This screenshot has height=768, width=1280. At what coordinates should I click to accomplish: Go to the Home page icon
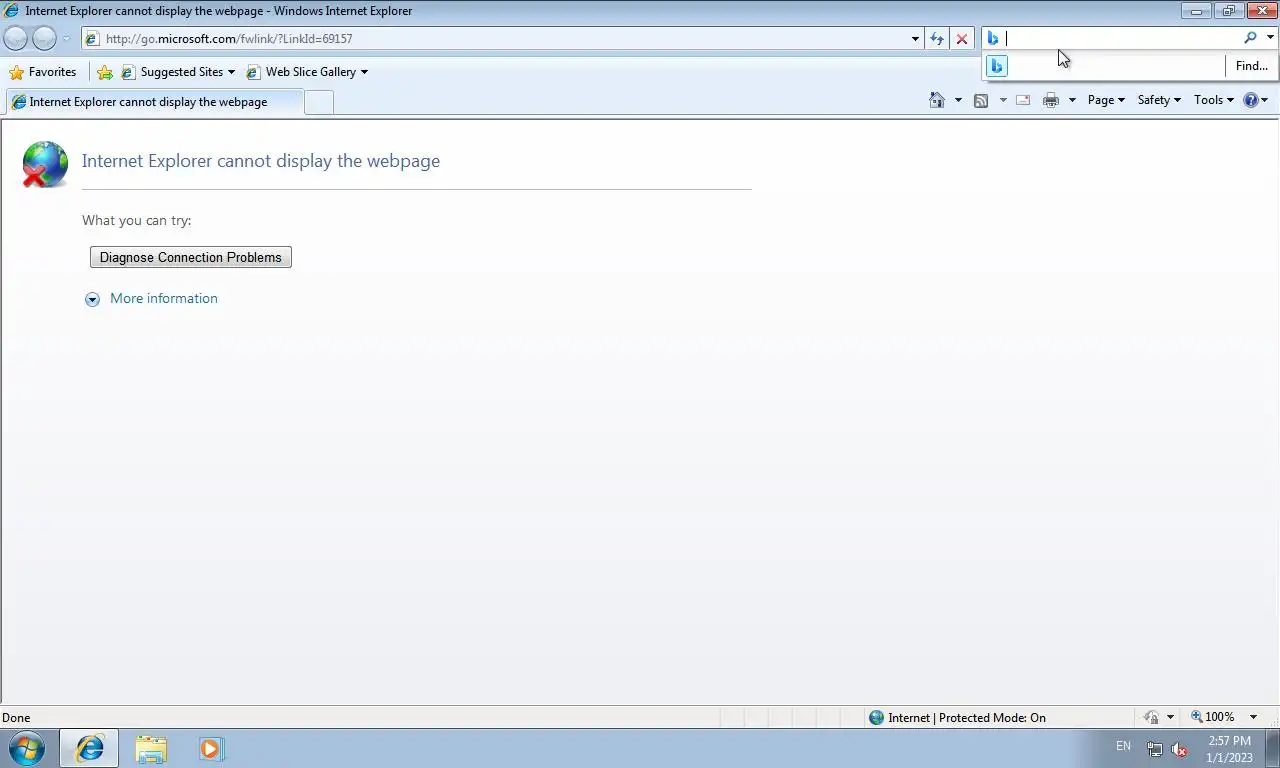(937, 100)
